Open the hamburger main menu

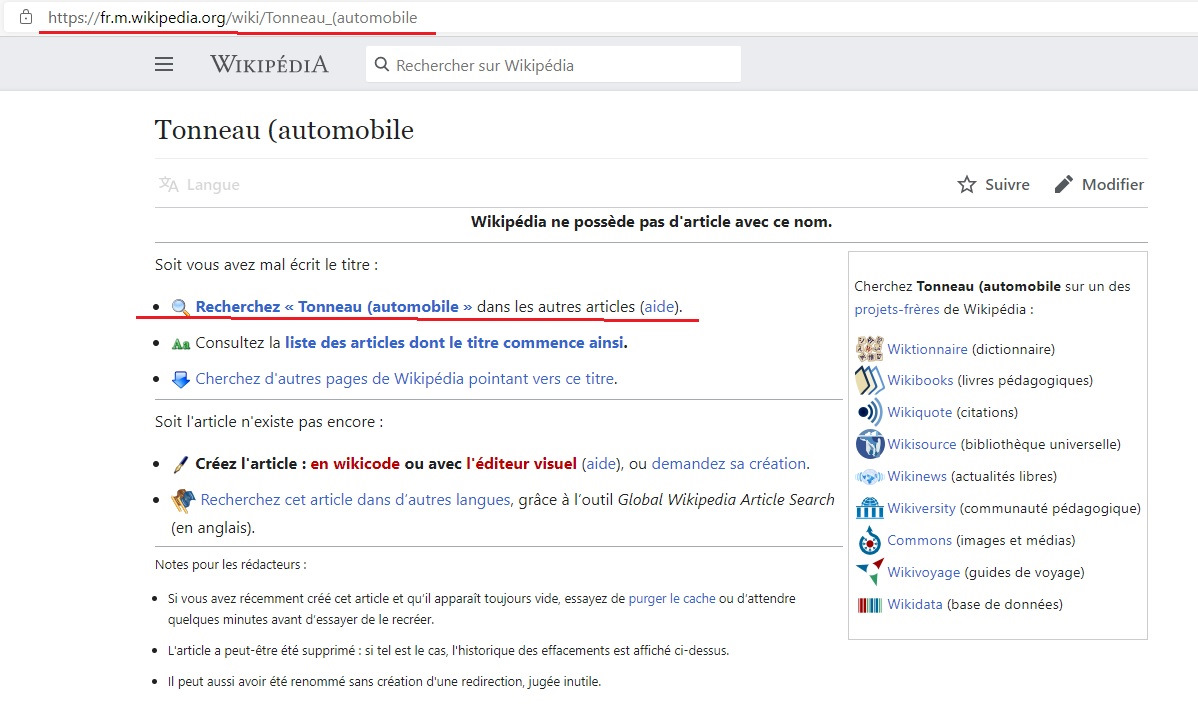click(164, 64)
